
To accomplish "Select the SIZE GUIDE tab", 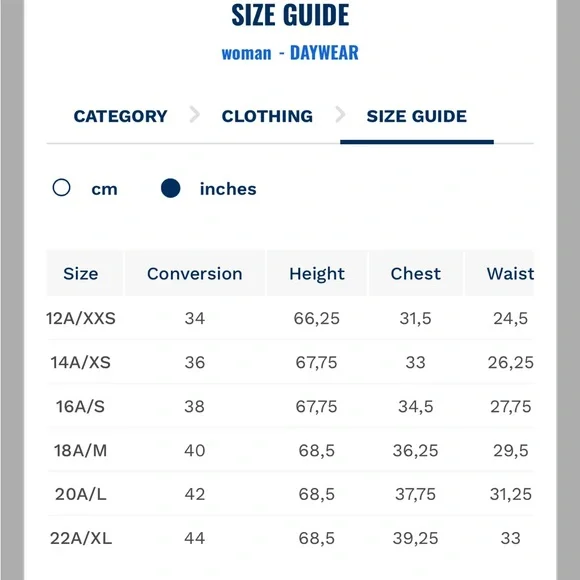I will (x=417, y=116).
